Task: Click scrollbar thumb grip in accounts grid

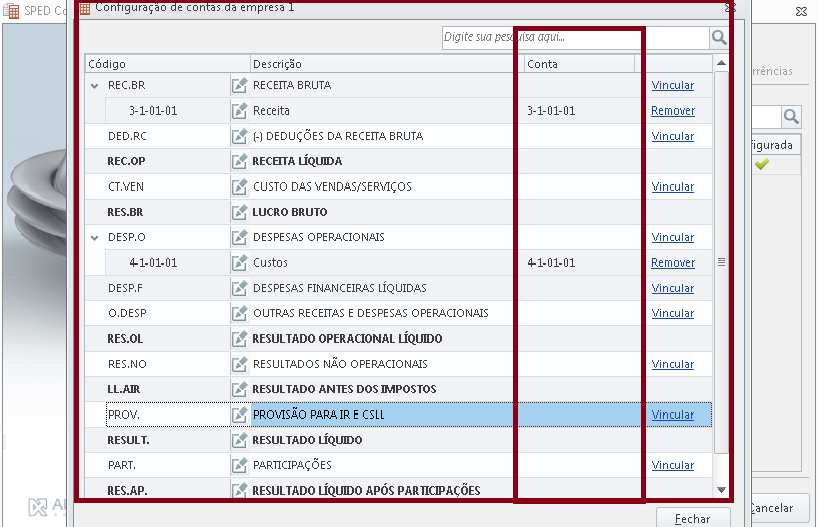Action: 721,262
